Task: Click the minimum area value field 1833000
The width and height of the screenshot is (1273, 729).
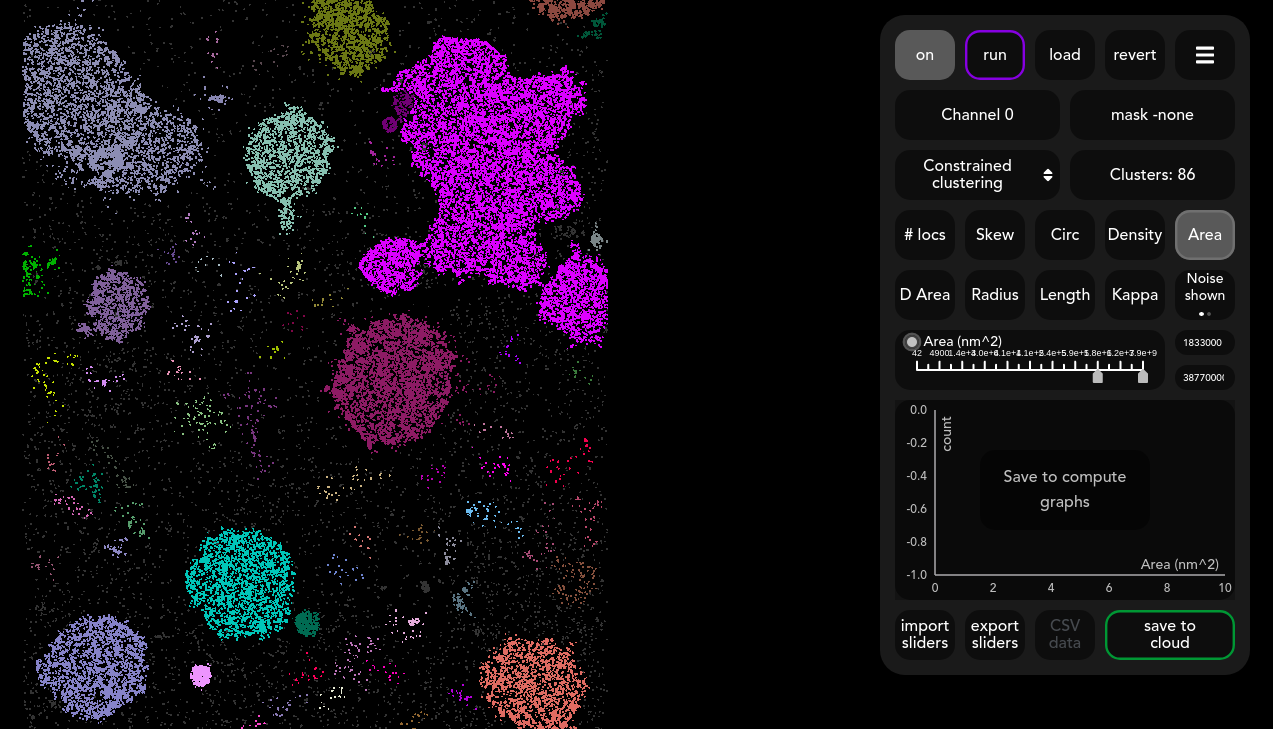Action: tap(1204, 343)
